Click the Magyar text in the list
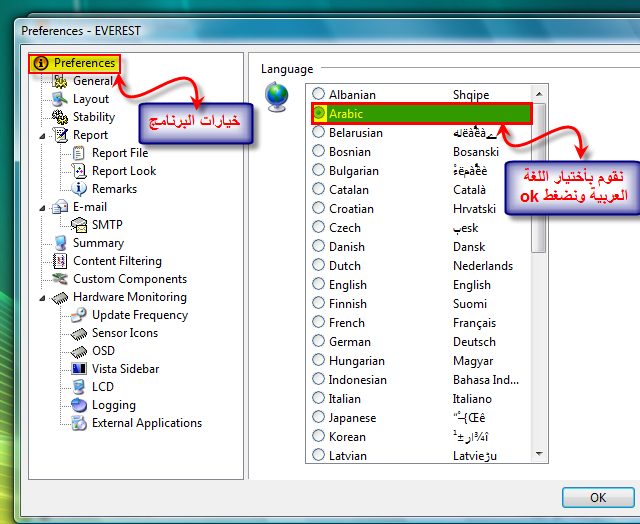Screen dimensions: 640x524 [473, 361]
